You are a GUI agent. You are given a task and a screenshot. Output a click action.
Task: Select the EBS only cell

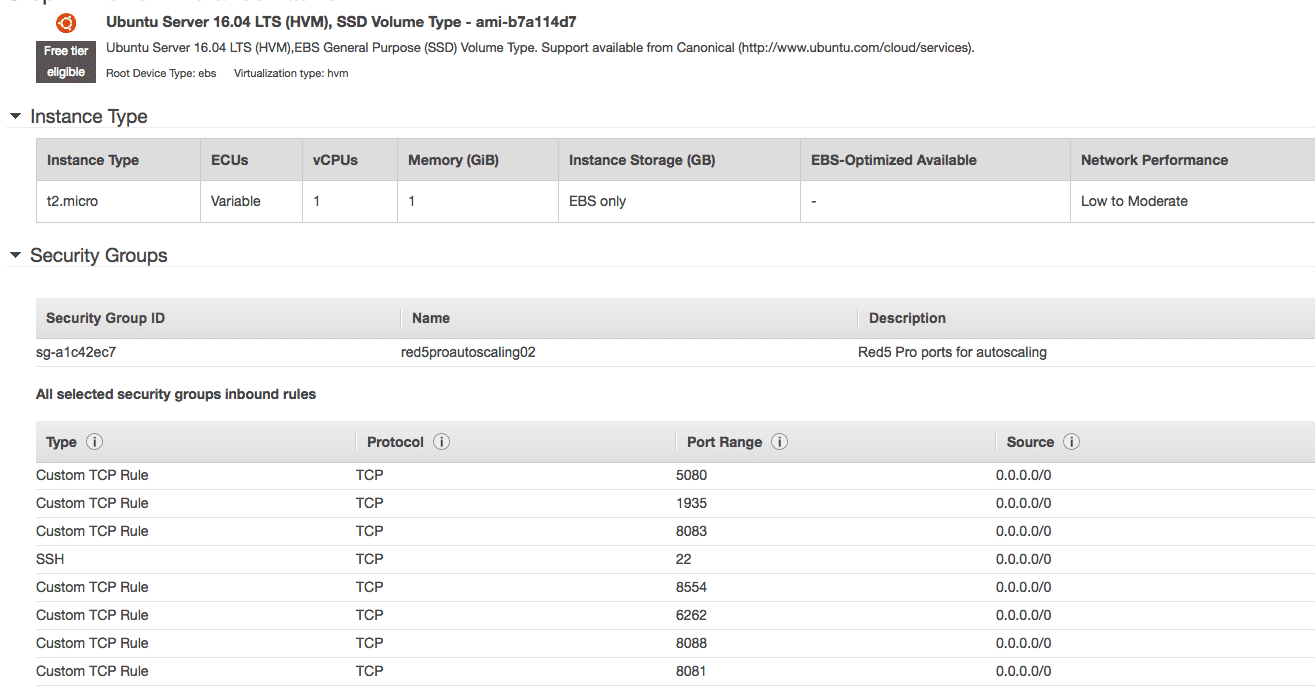(x=597, y=201)
